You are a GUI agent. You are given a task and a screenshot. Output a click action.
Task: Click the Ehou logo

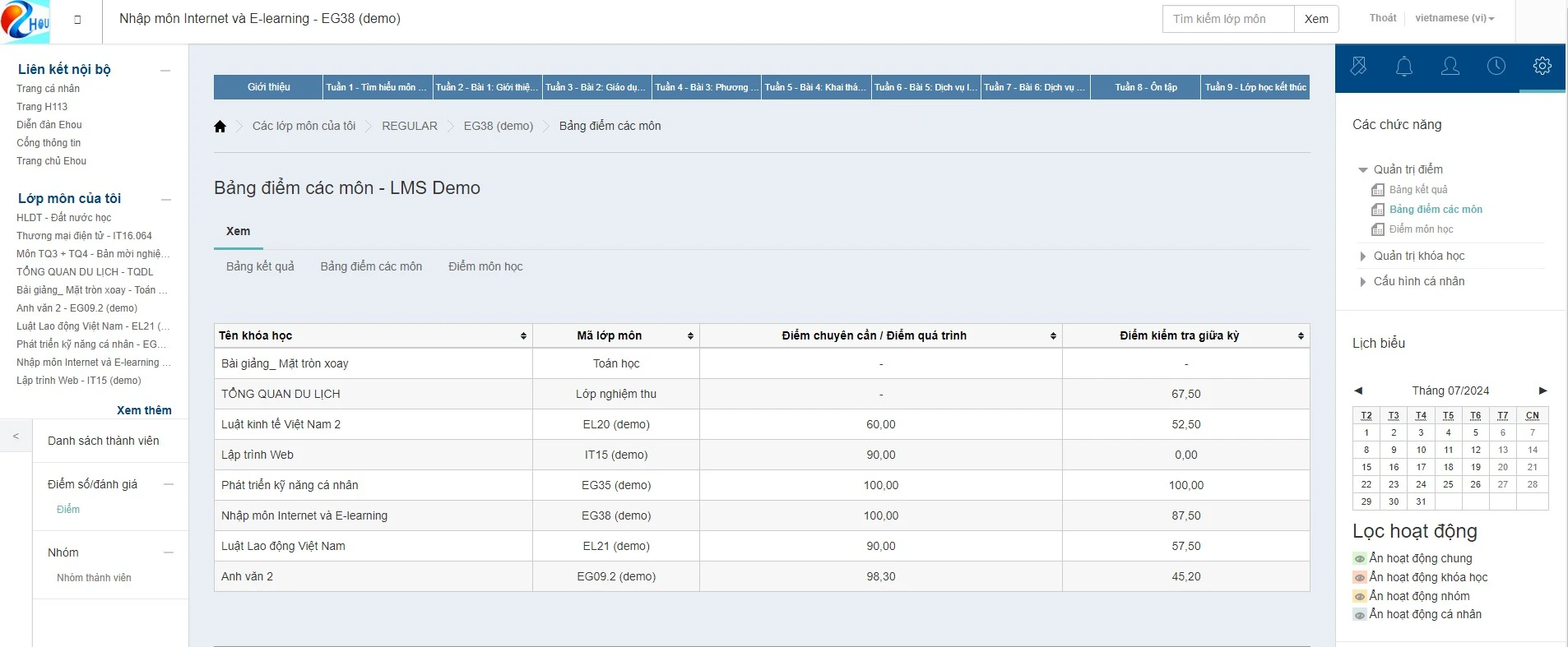tap(26, 21)
